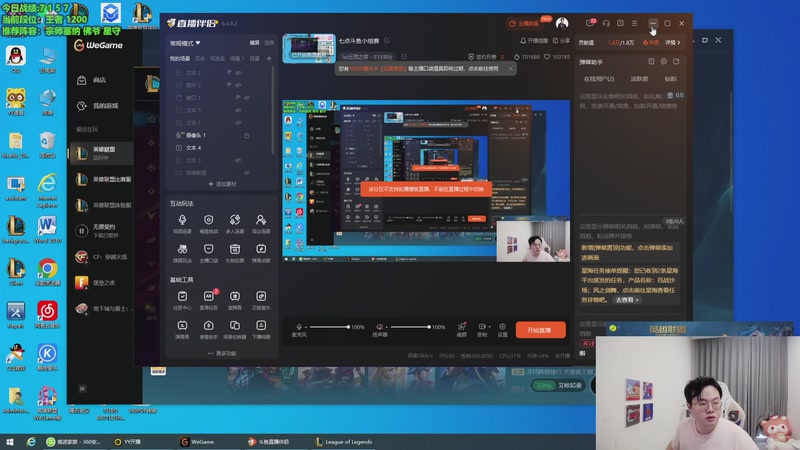Open 设置 gear in the bottom bar
The height and width of the screenshot is (450, 800).
(503, 329)
